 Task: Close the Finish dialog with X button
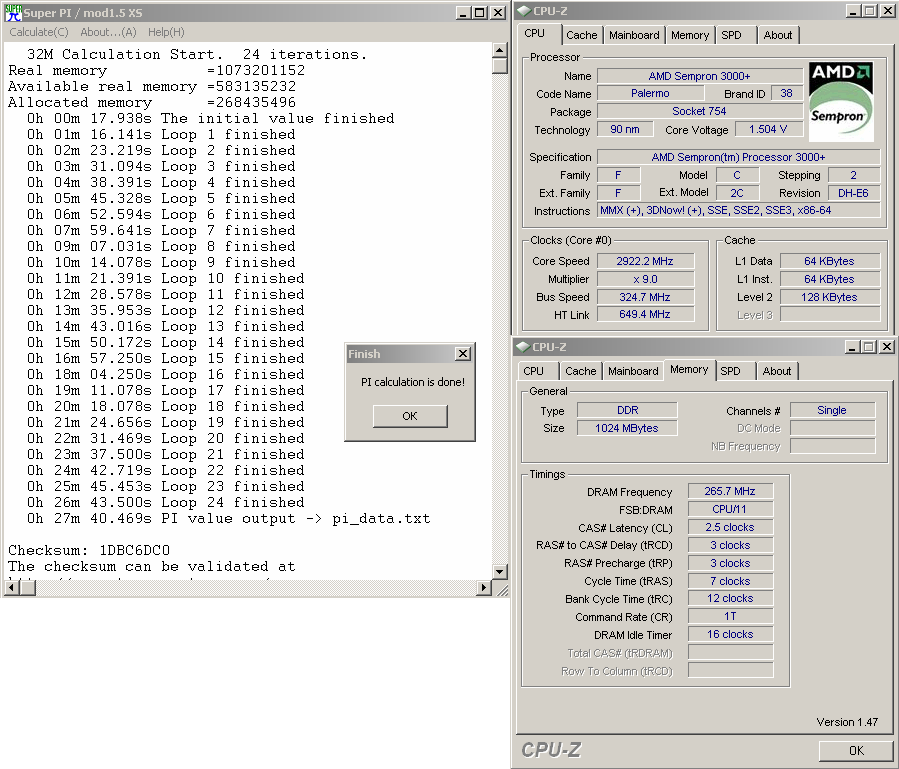(463, 354)
